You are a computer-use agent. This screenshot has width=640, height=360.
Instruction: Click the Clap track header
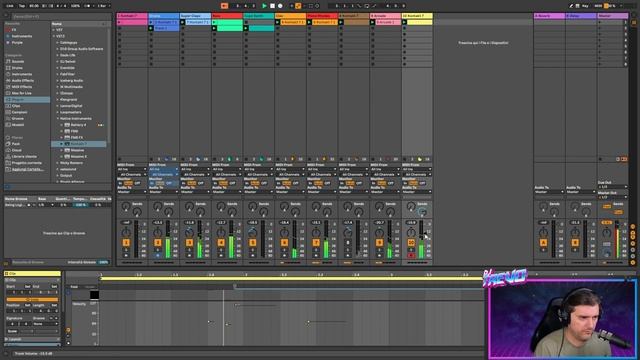(290, 16)
